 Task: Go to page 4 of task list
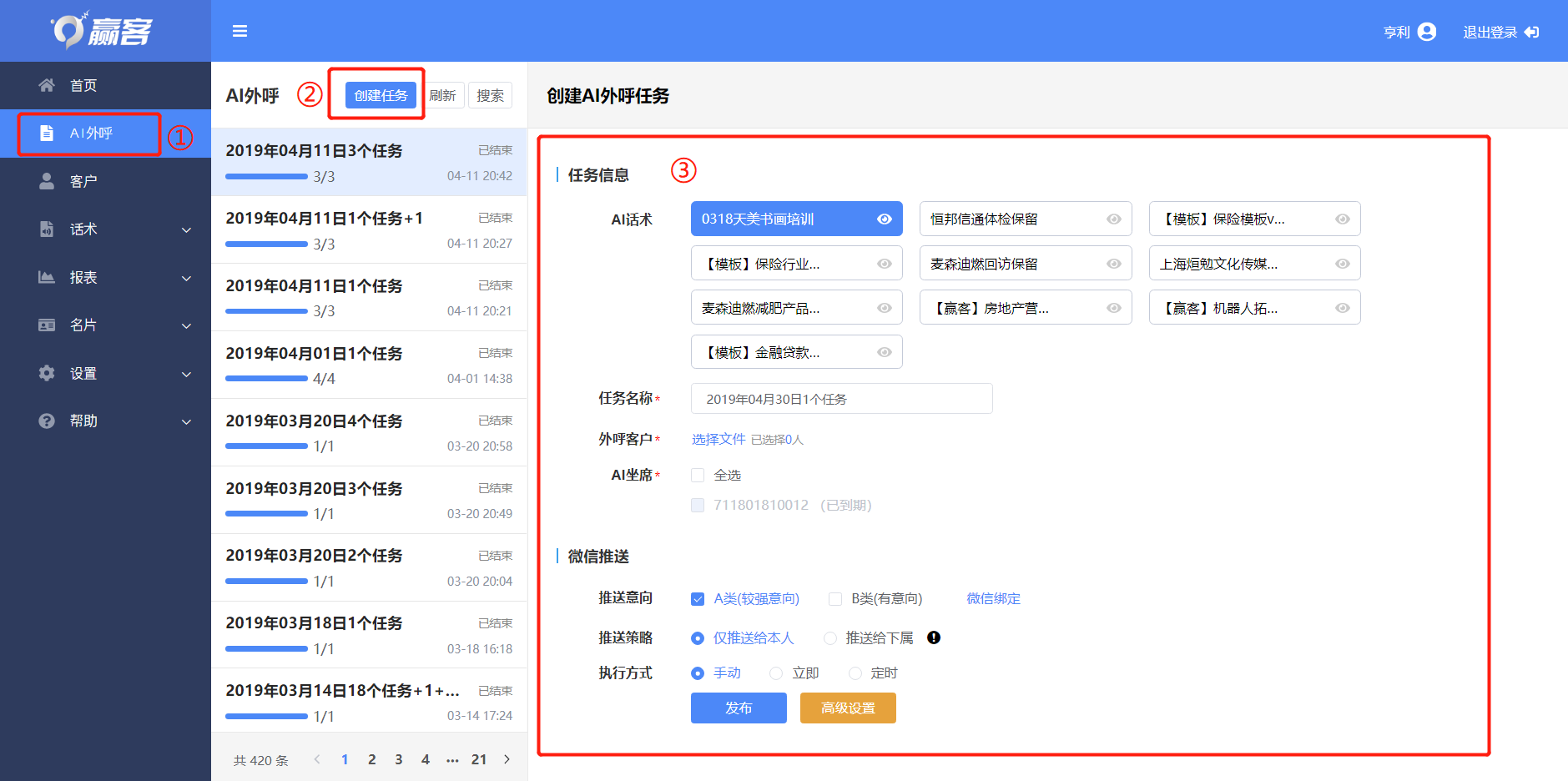(x=426, y=759)
